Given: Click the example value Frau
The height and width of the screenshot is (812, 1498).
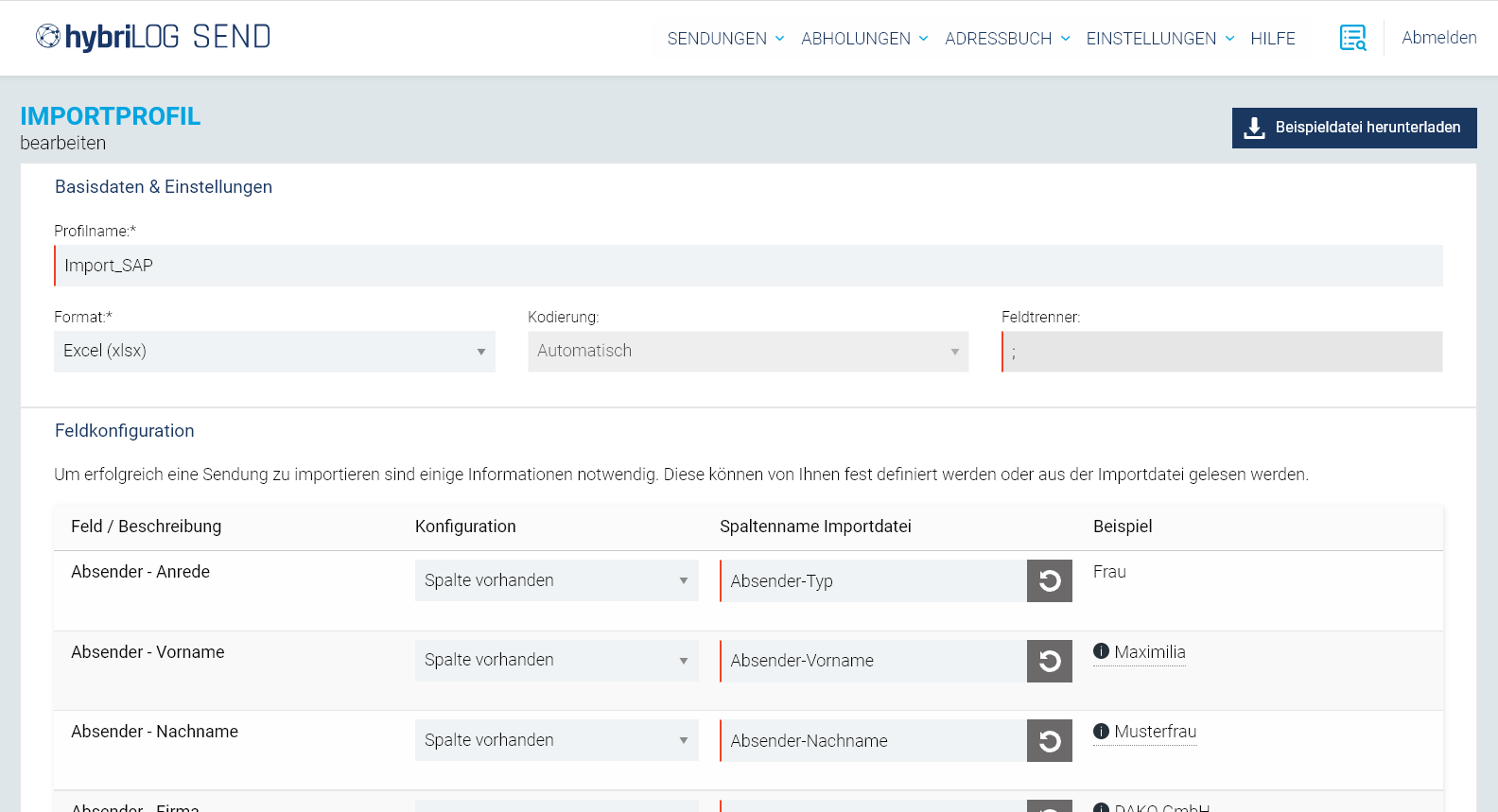Looking at the screenshot, I should pyautogui.click(x=1109, y=572).
